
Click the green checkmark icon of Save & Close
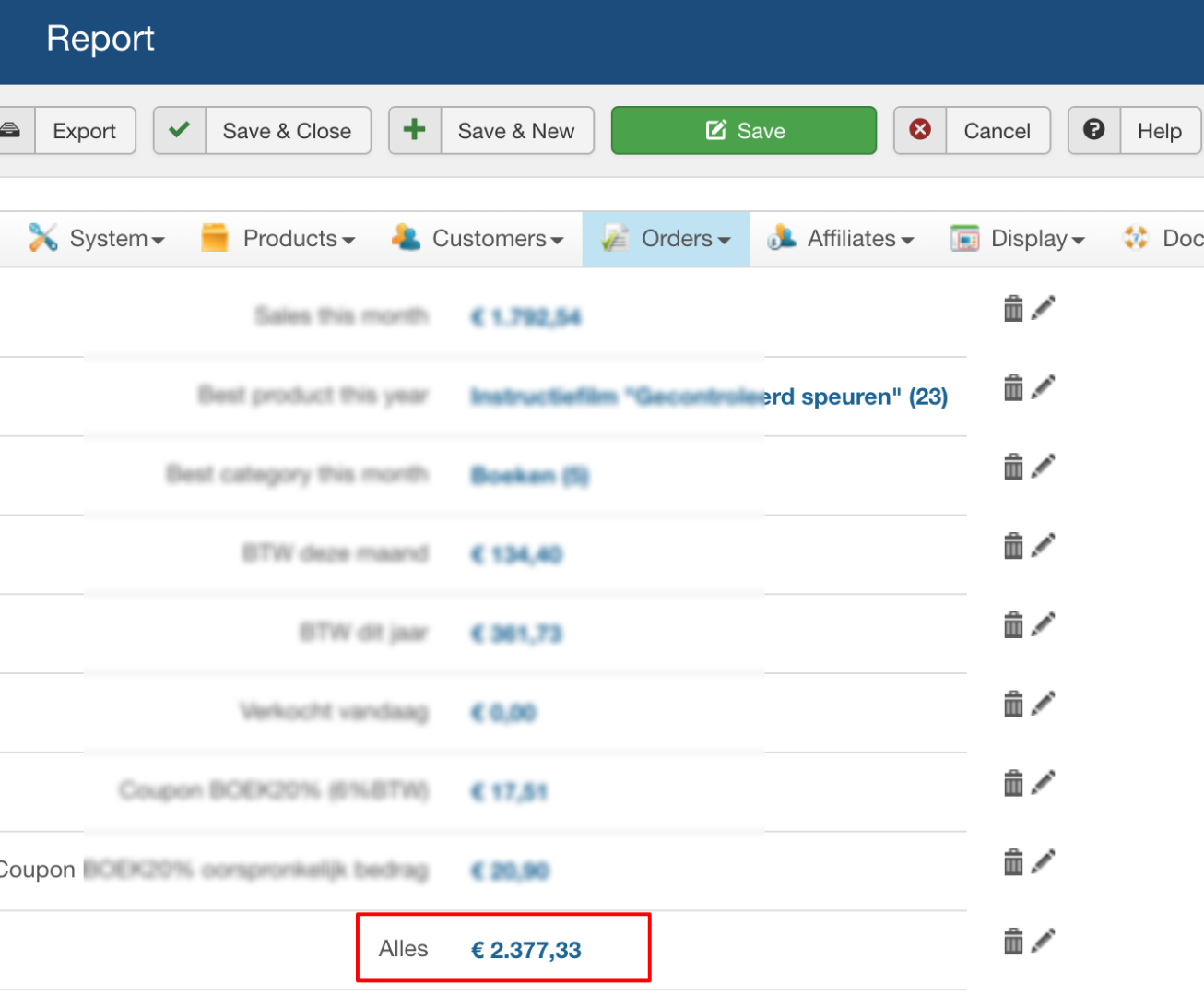coord(180,130)
